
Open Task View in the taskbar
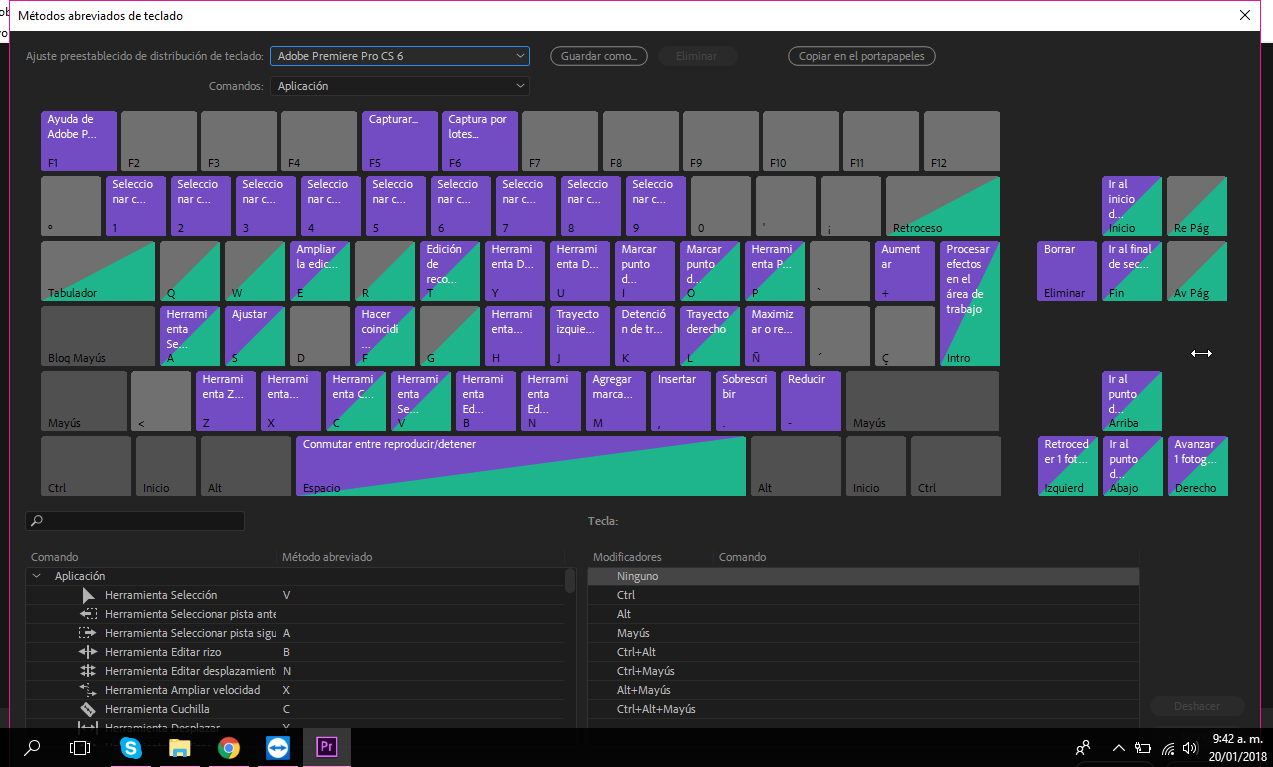(80, 747)
